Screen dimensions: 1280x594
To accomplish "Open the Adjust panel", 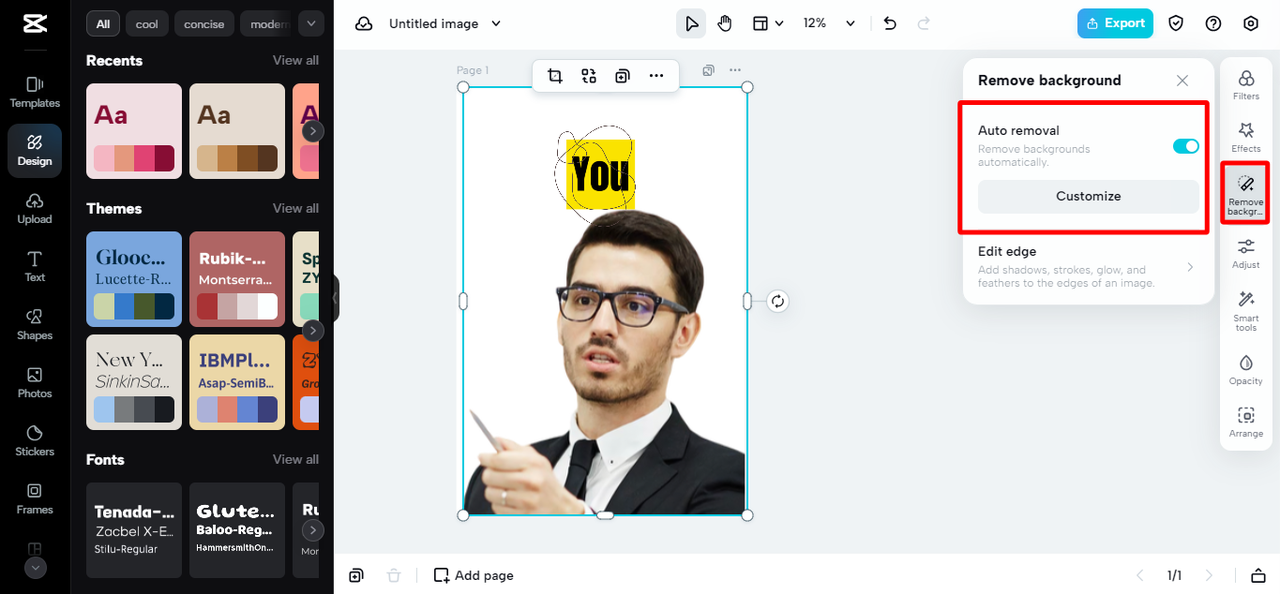I will tap(1246, 253).
